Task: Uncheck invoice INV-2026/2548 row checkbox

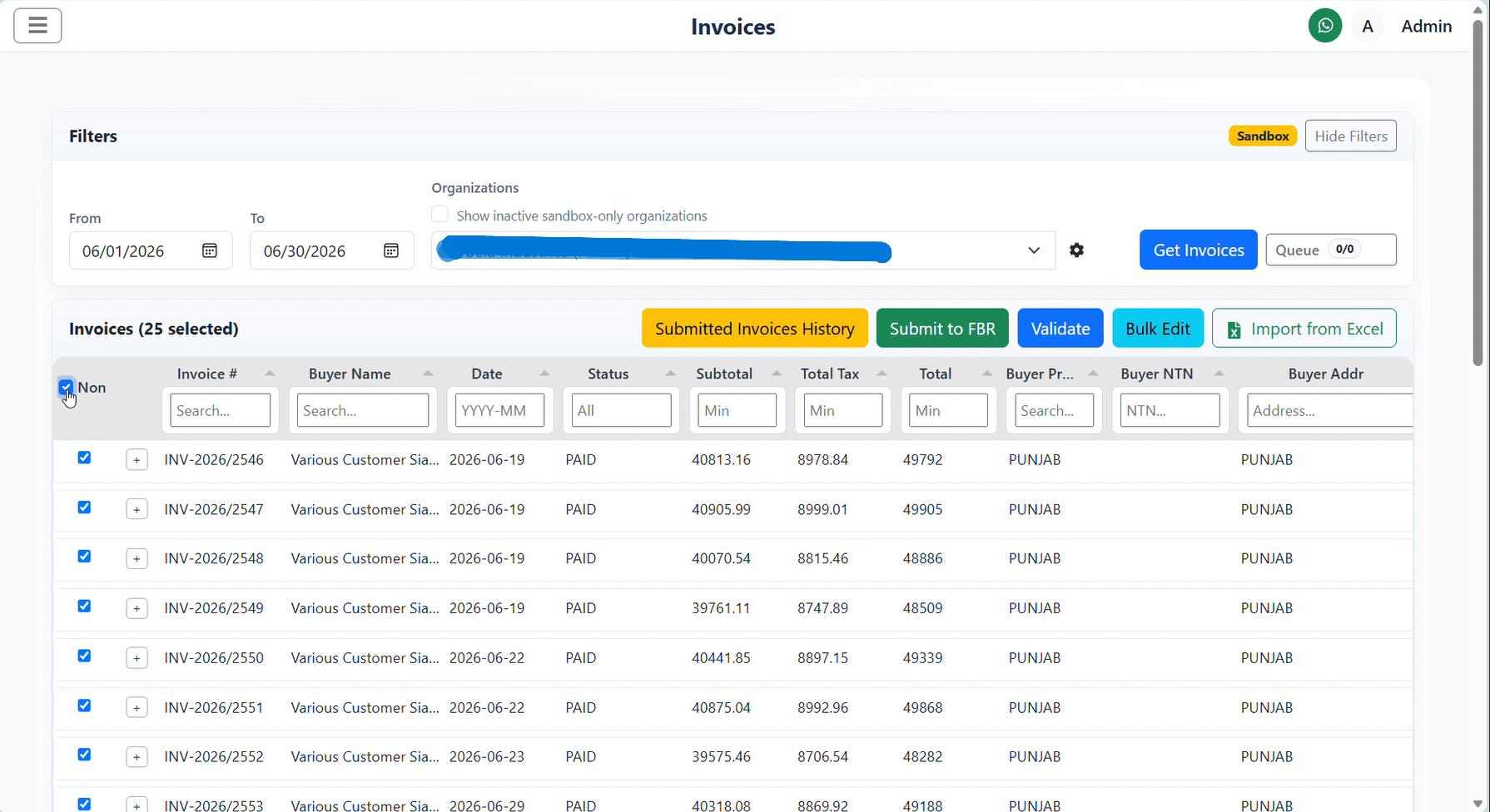Action: pos(84,557)
